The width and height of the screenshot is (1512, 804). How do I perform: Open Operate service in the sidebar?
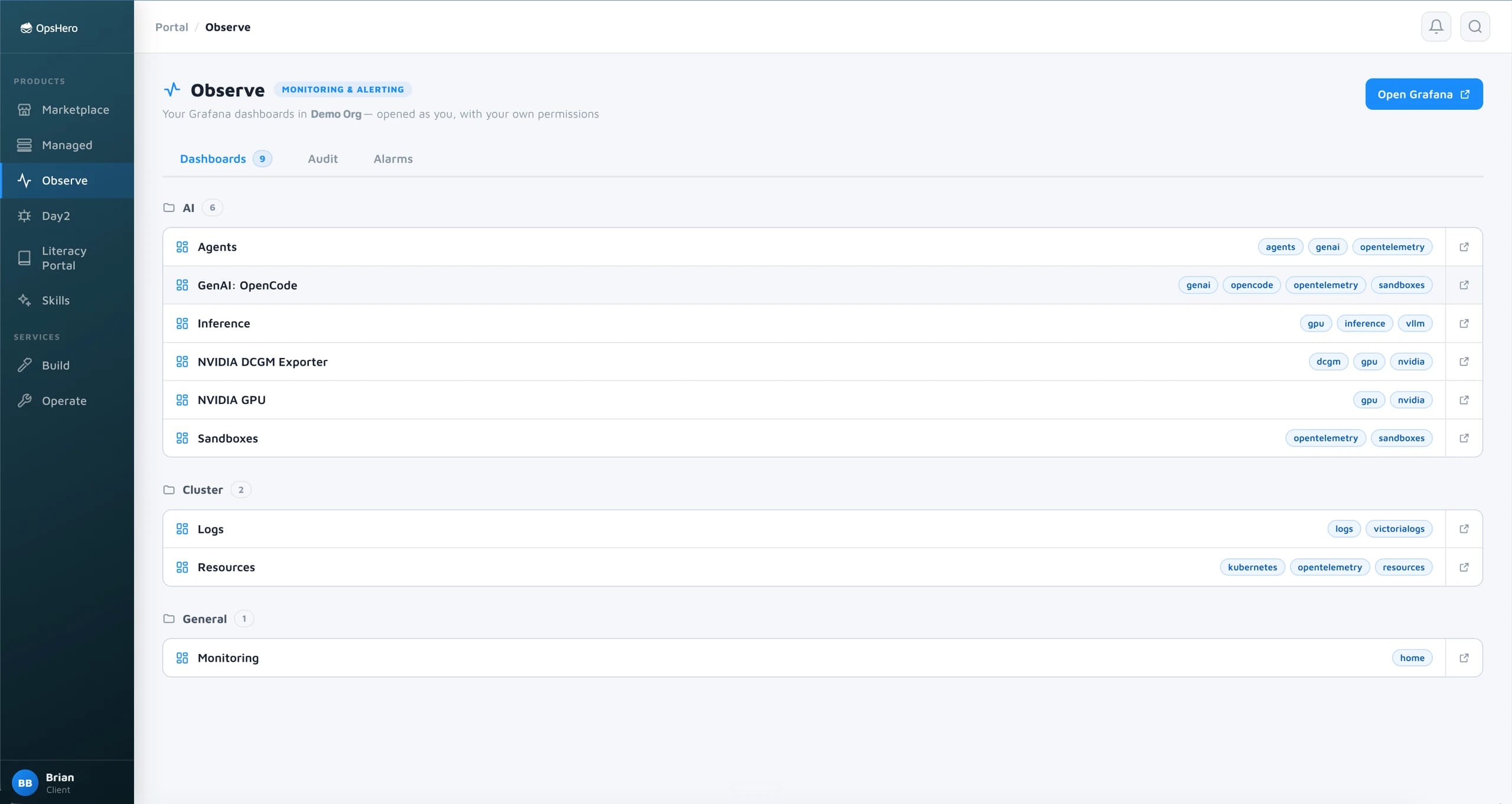point(67,401)
